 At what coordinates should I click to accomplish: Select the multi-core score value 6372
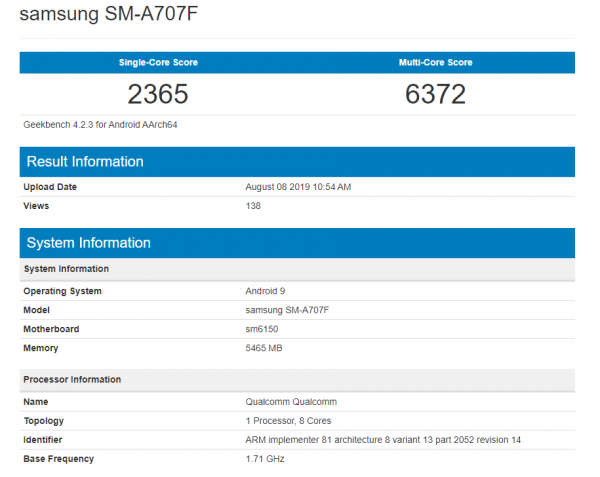(x=435, y=94)
